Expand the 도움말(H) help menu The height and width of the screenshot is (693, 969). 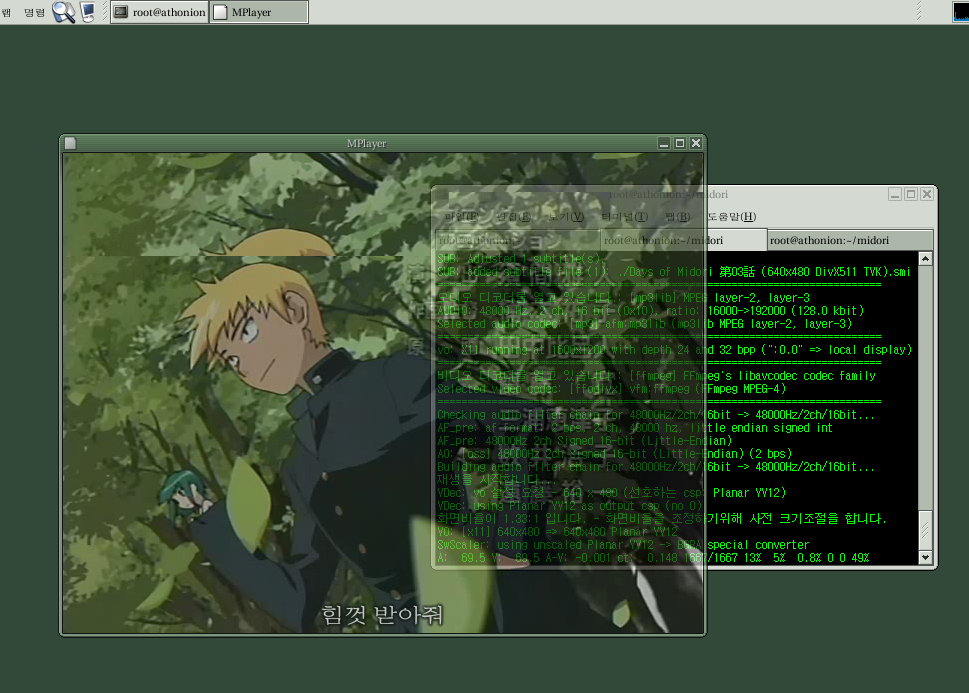tap(731, 217)
